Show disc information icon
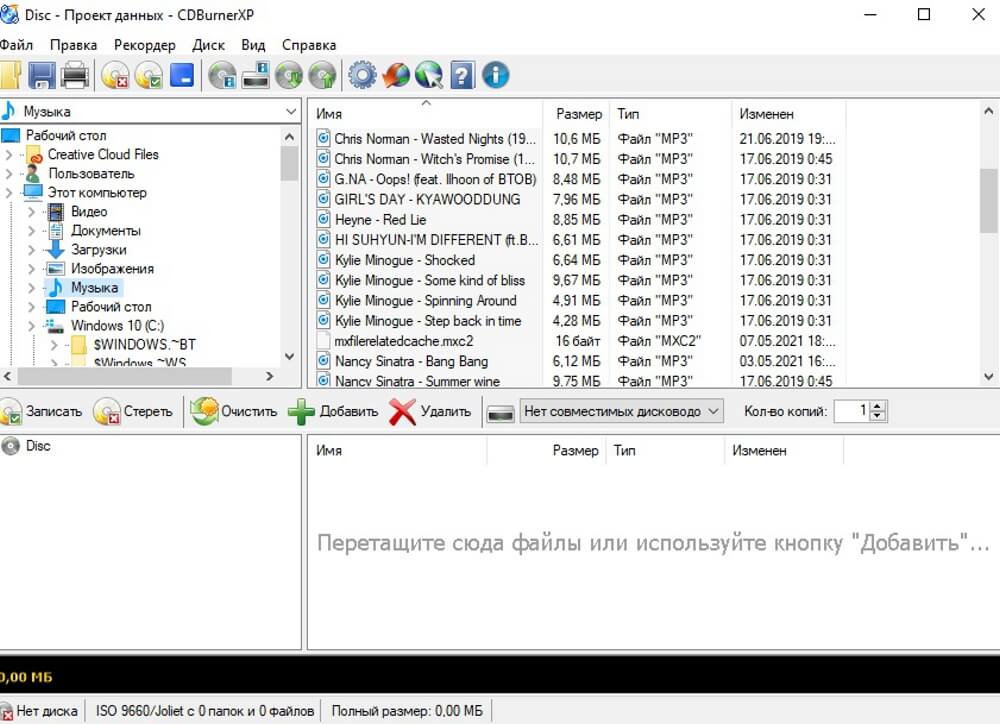Screen dimensions: 1000x724 (x=222, y=75)
